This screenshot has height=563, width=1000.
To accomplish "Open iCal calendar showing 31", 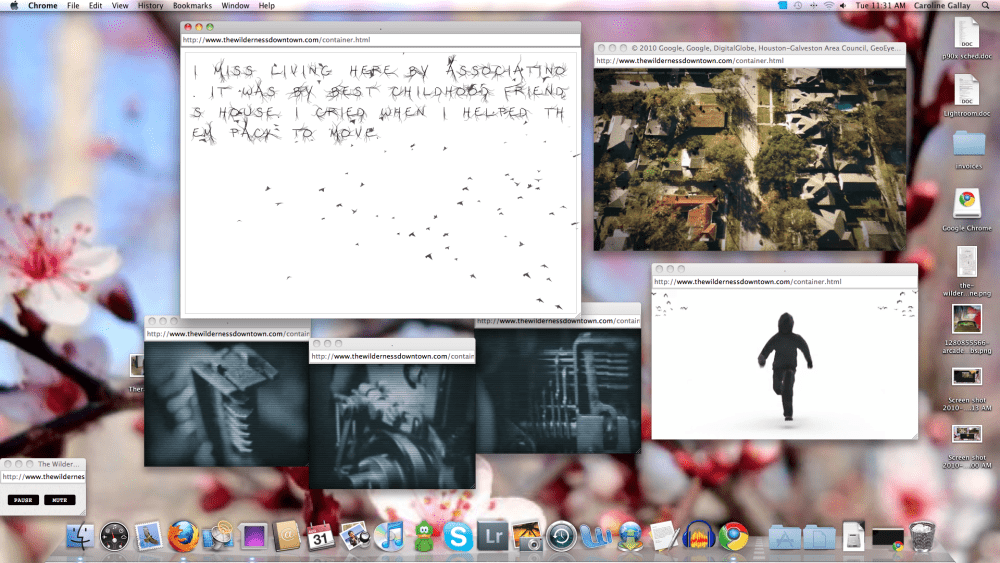I will 320,537.
